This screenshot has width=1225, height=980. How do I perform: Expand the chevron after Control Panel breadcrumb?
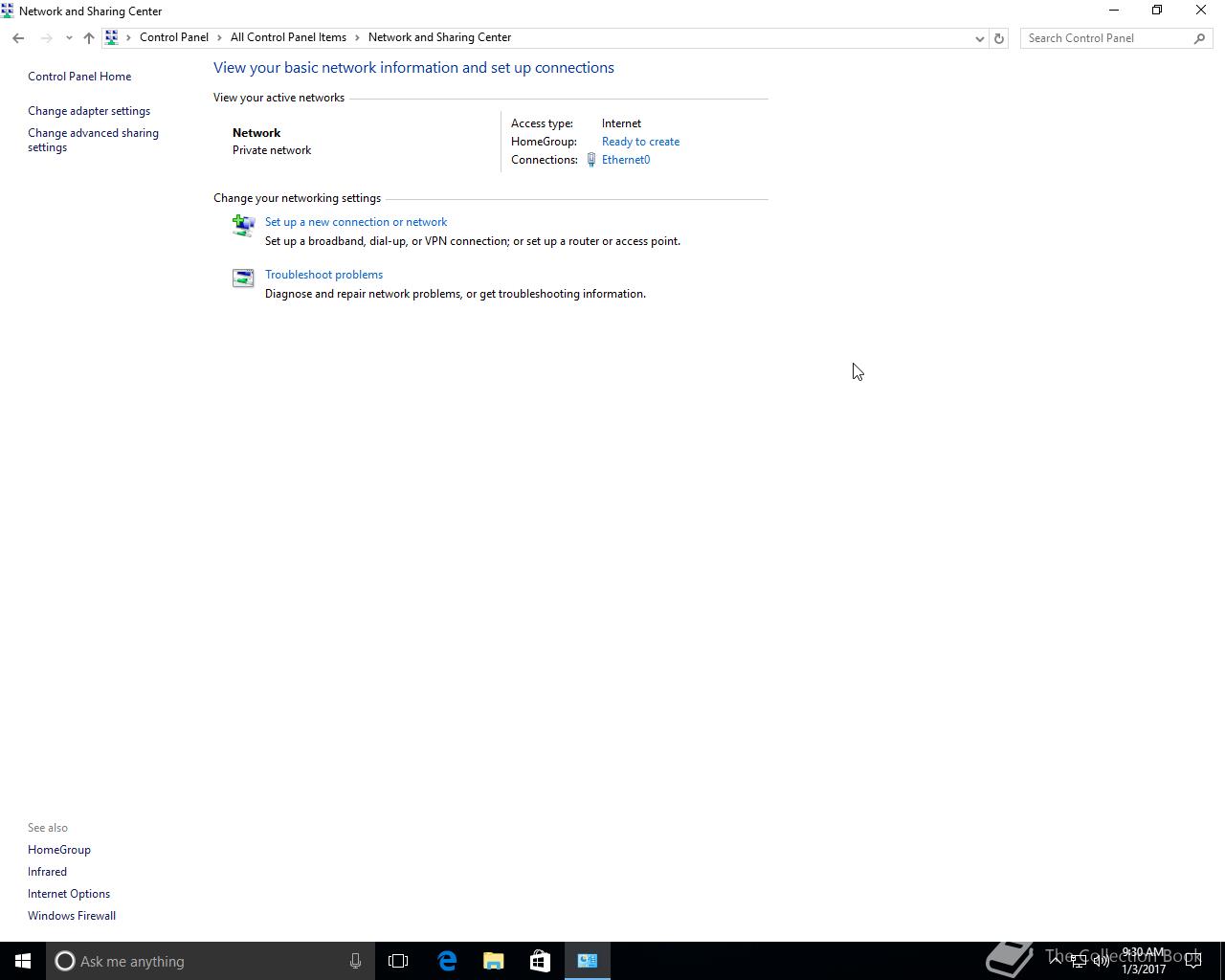(219, 37)
